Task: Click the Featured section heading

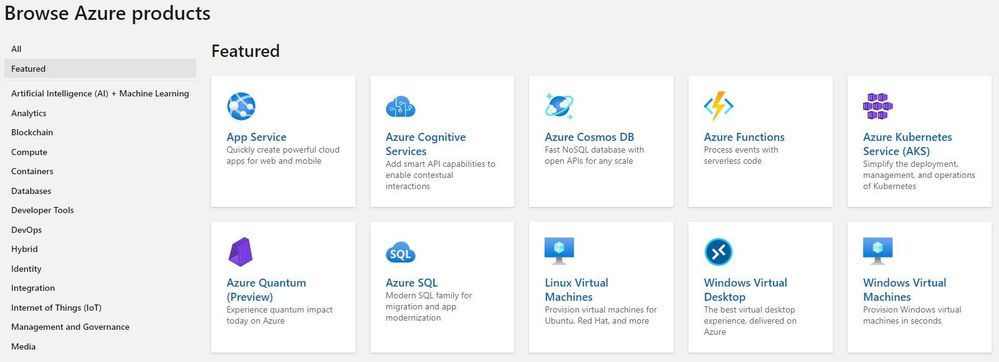Action: point(245,51)
